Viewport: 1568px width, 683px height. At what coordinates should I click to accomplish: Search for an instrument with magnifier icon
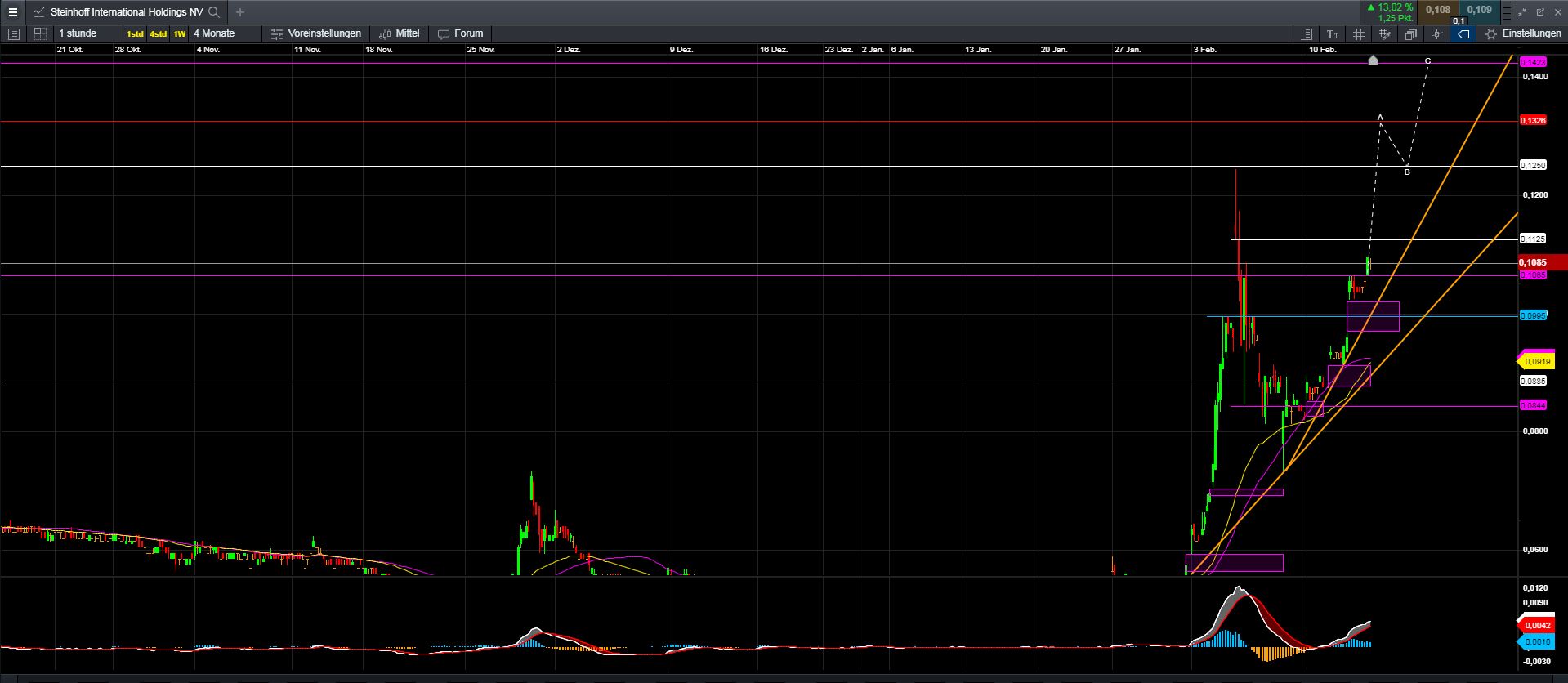(214, 12)
